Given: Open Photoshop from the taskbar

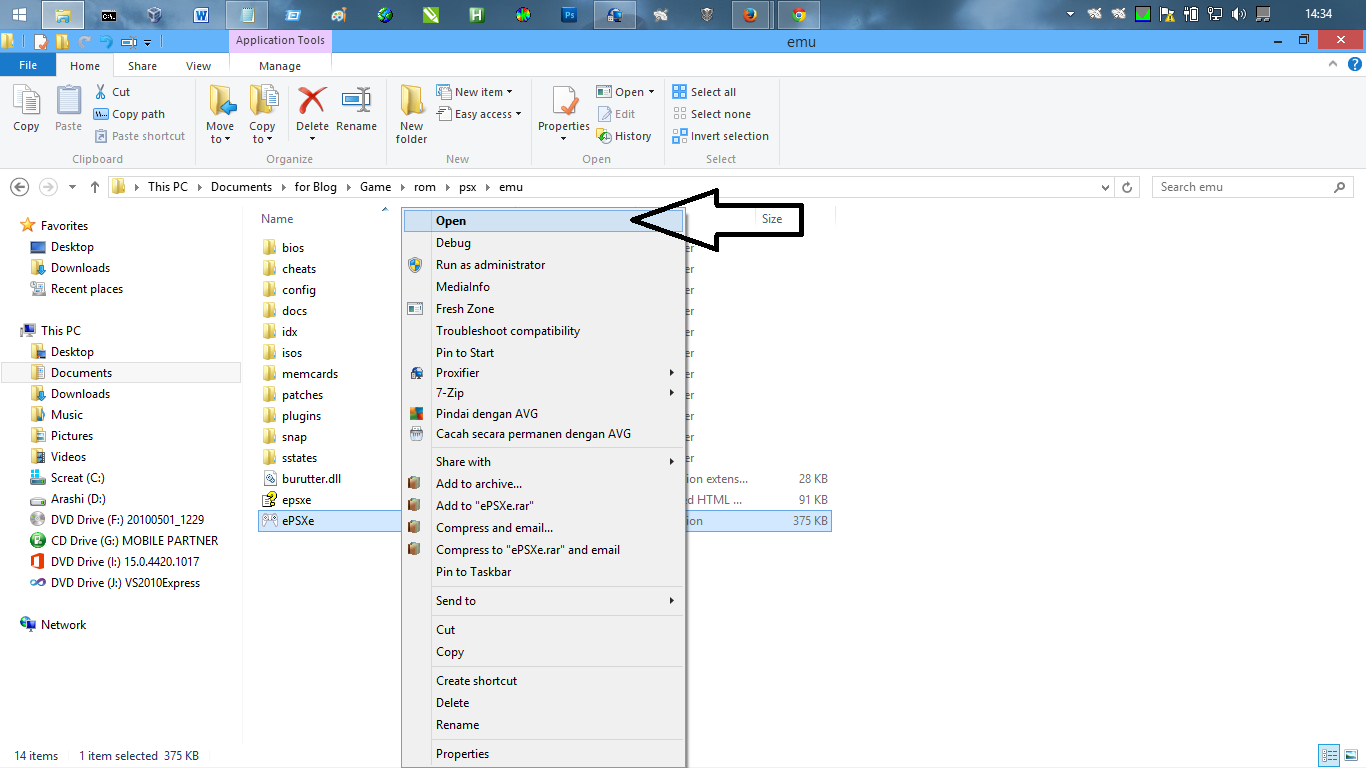Looking at the screenshot, I should pyautogui.click(x=569, y=15).
